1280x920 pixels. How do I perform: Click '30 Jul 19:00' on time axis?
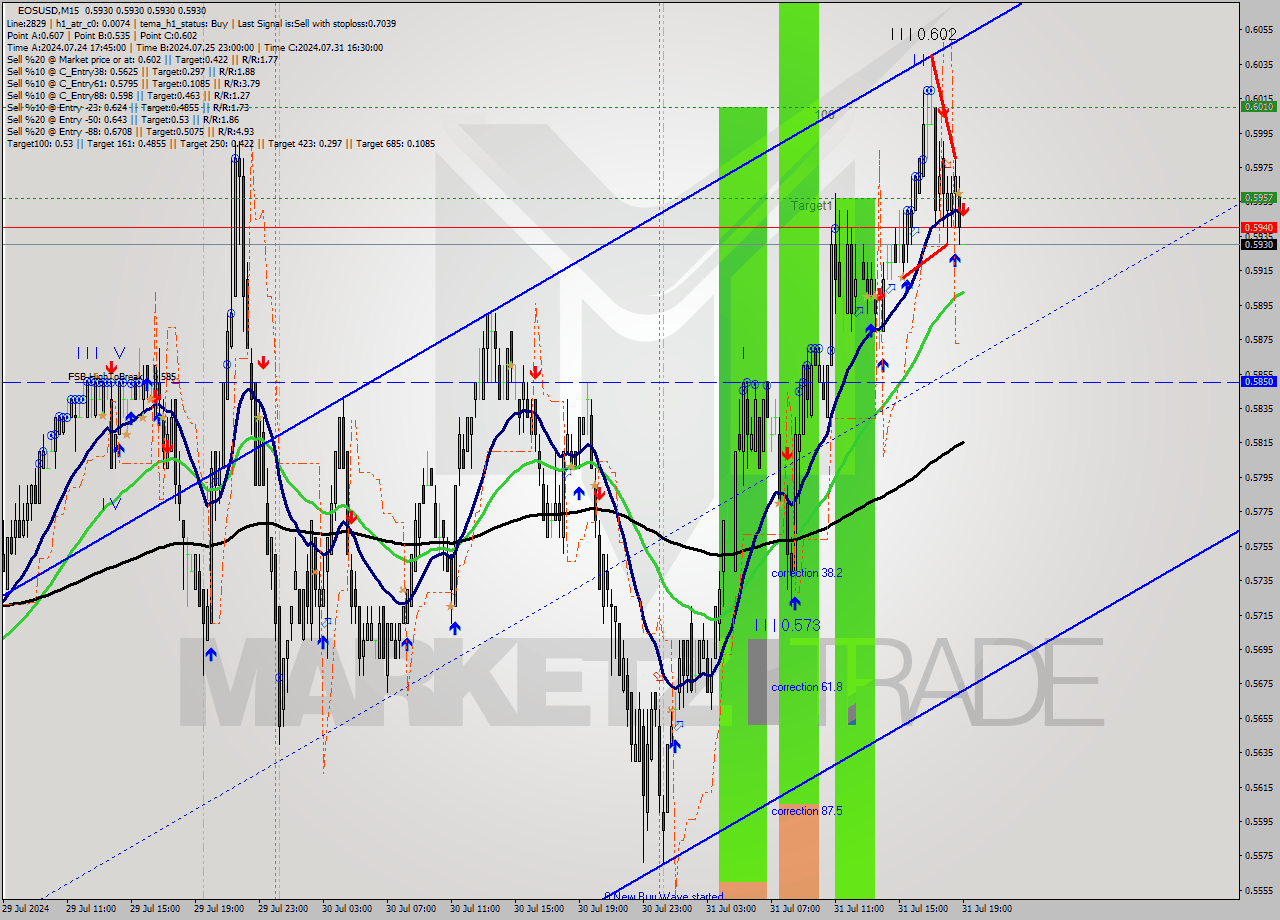click(x=603, y=909)
